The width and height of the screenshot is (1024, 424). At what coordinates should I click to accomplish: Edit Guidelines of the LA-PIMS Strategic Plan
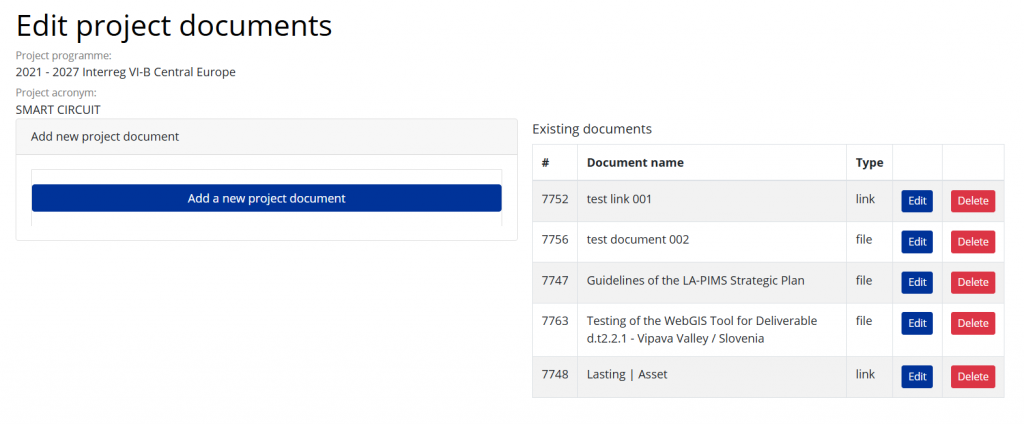coord(916,283)
